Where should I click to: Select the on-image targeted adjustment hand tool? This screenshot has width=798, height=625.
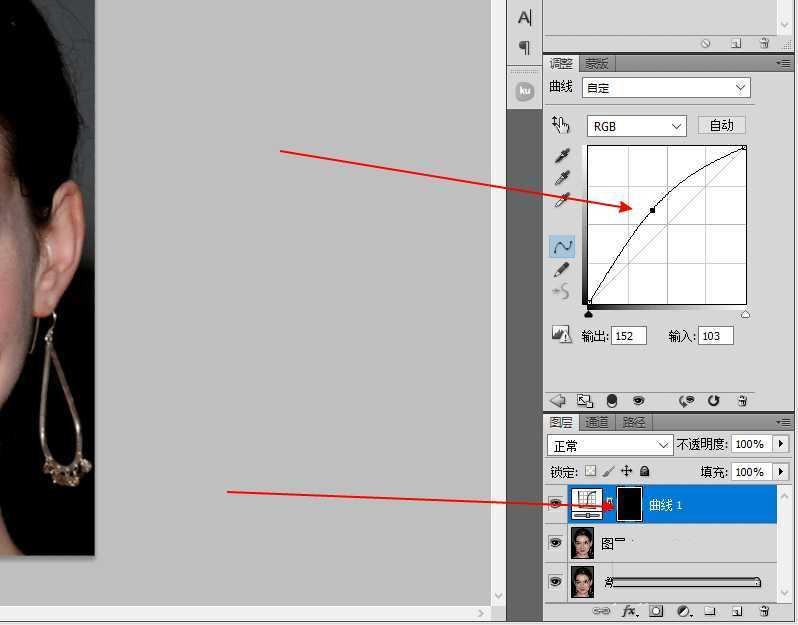560,125
